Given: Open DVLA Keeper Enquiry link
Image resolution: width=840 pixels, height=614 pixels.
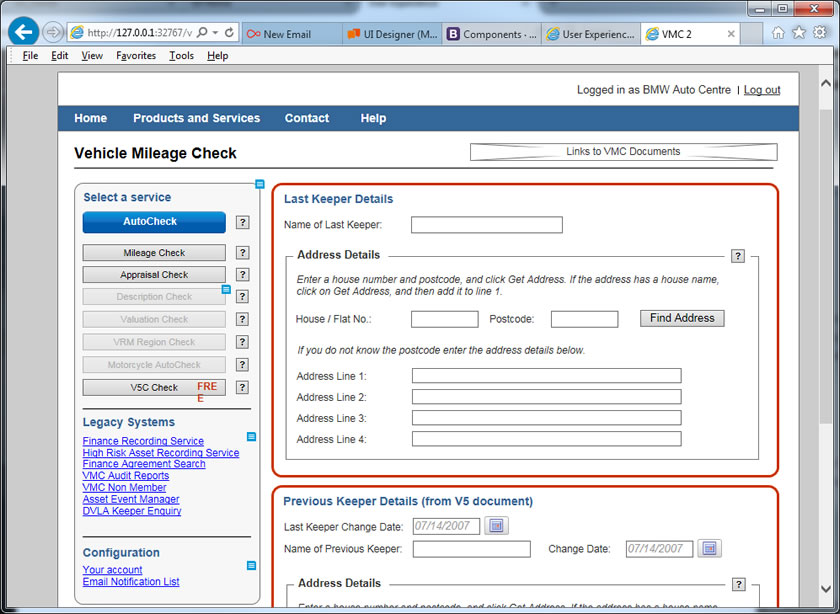Looking at the screenshot, I should pos(132,511).
